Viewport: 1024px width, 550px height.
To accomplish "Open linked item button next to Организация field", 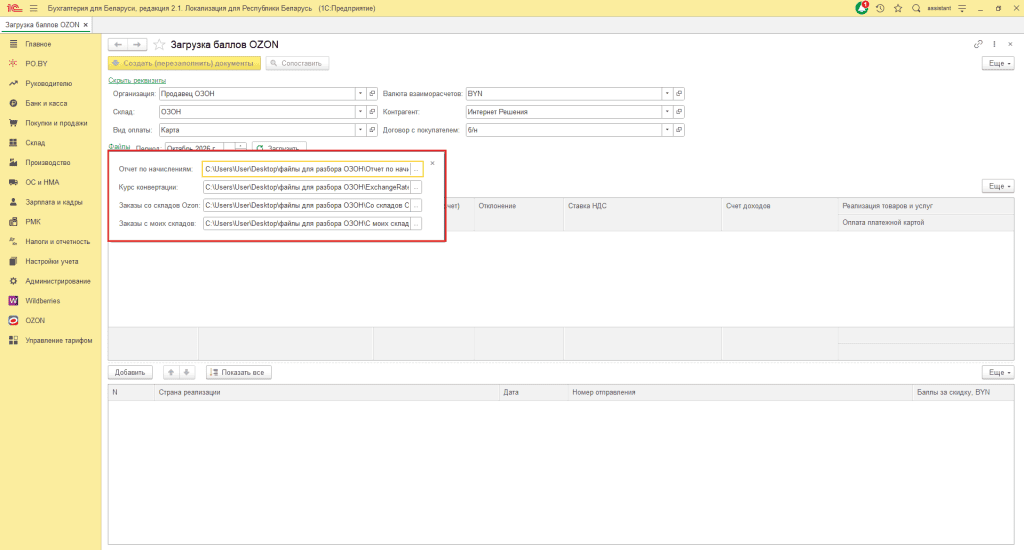I will (372, 93).
